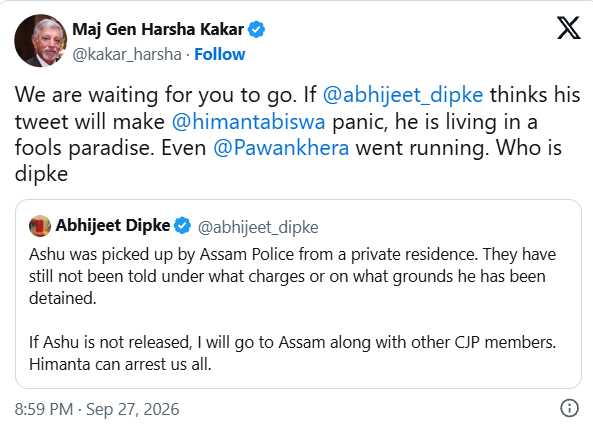
Task: Click the Abhijeet Dipke quoted author name
Action: 113,225
